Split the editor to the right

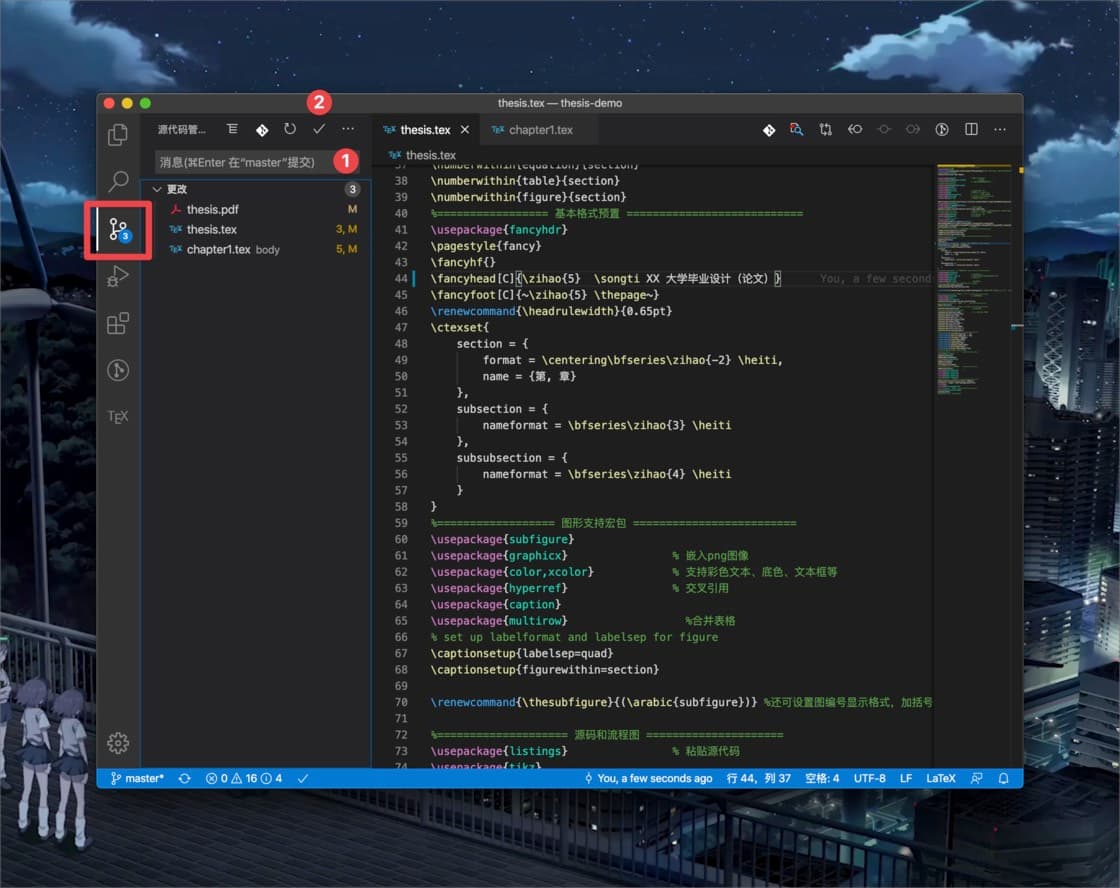(971, 129)
